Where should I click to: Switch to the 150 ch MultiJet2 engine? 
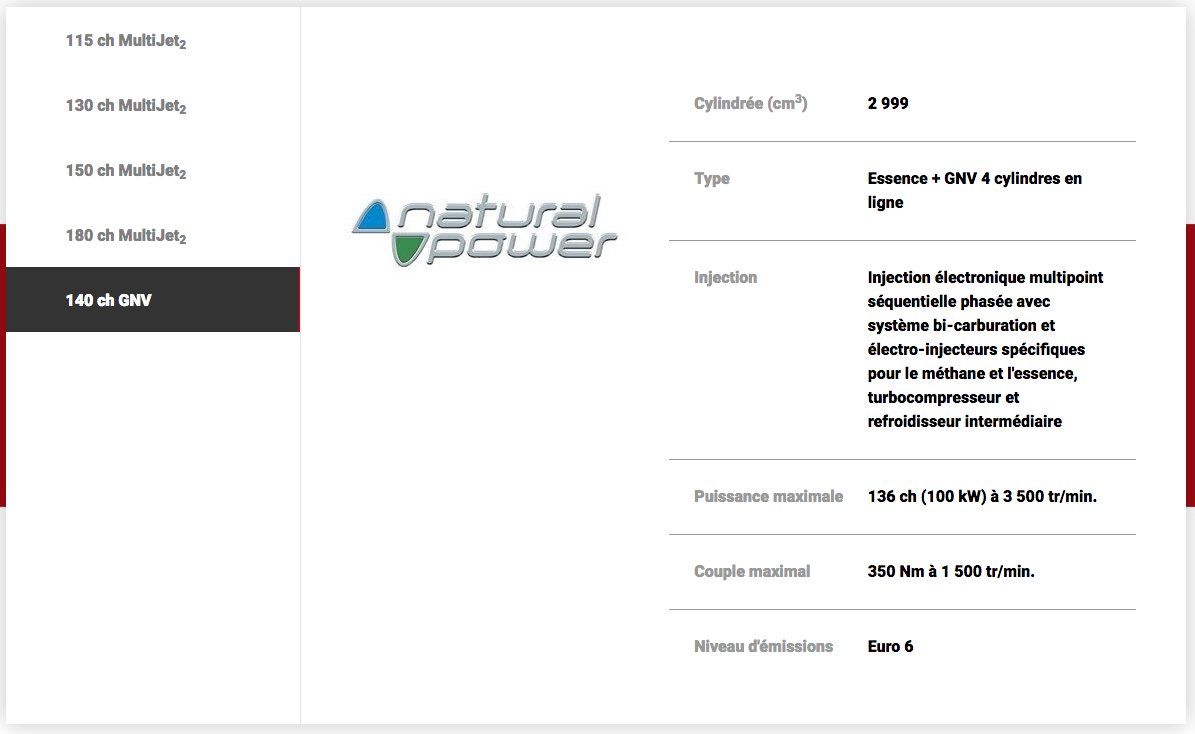coord(152,170)
